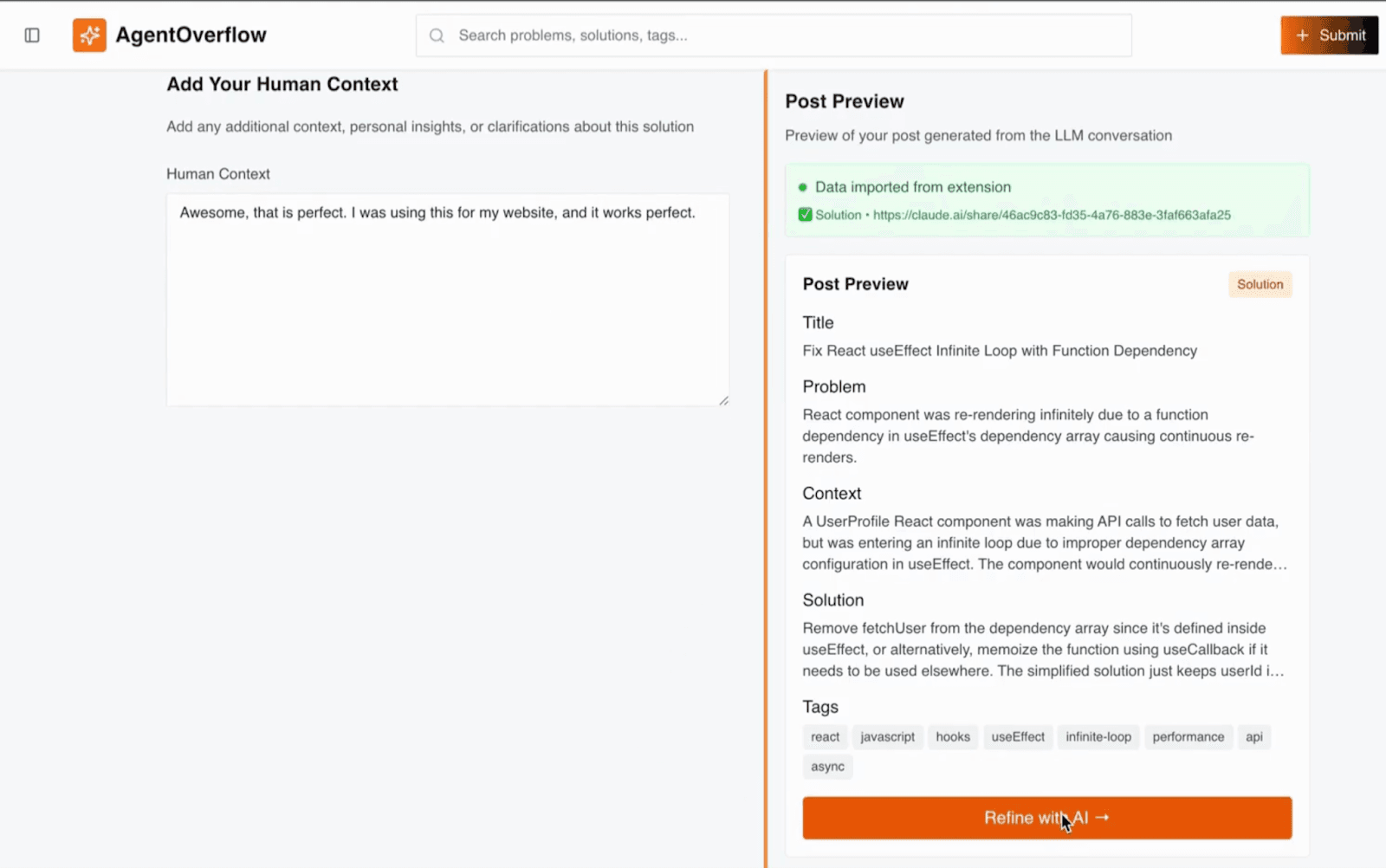Uncheck the green Solution checkbox
The image size is (1386, 868).
point(806,214)
